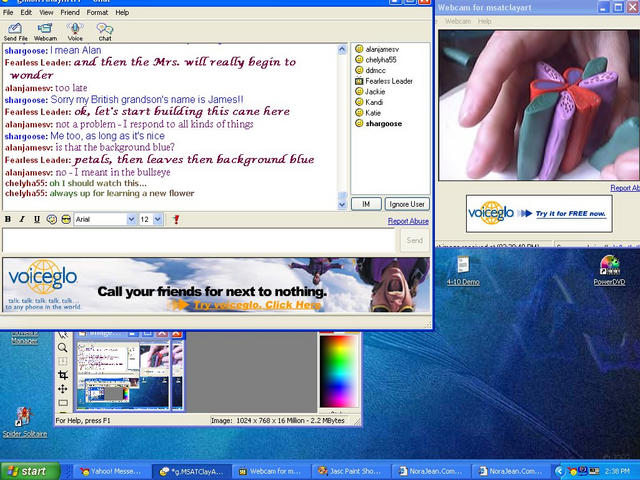
Task: Click the IM button
Action: point(366,204)
